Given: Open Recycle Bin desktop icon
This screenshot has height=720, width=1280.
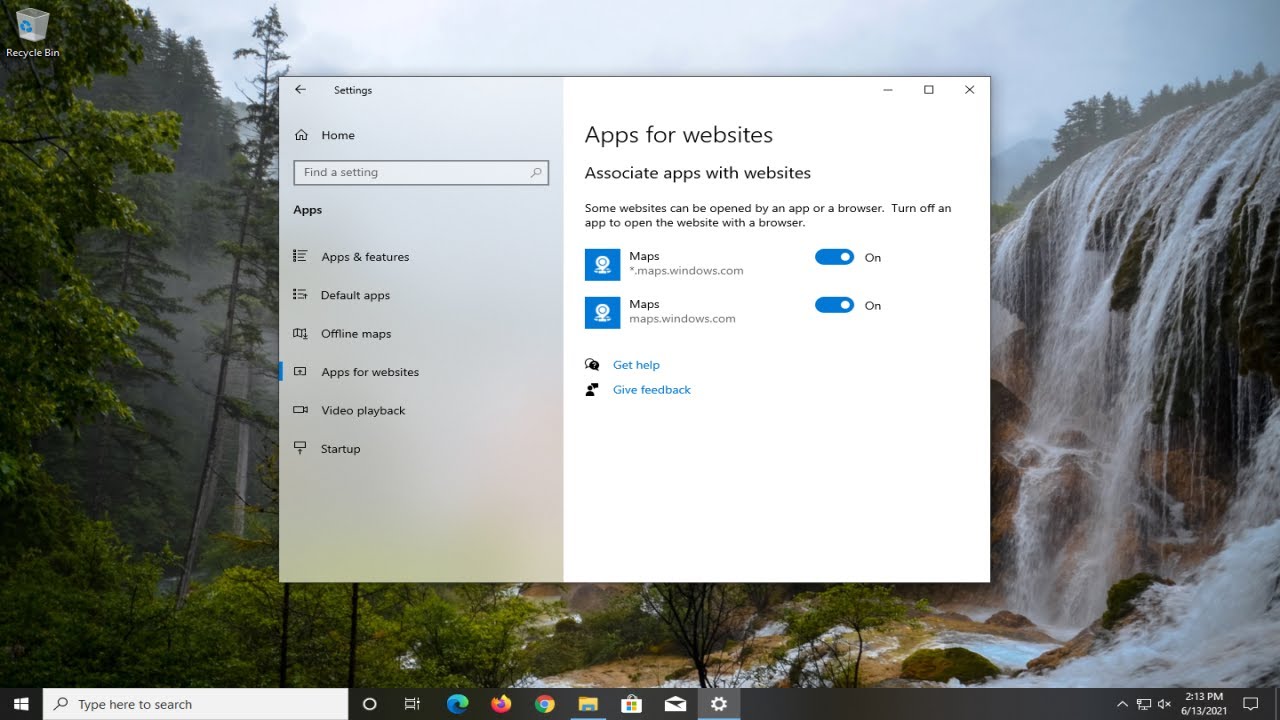Looking at the screenshot, I should click(x=32, y=33).
